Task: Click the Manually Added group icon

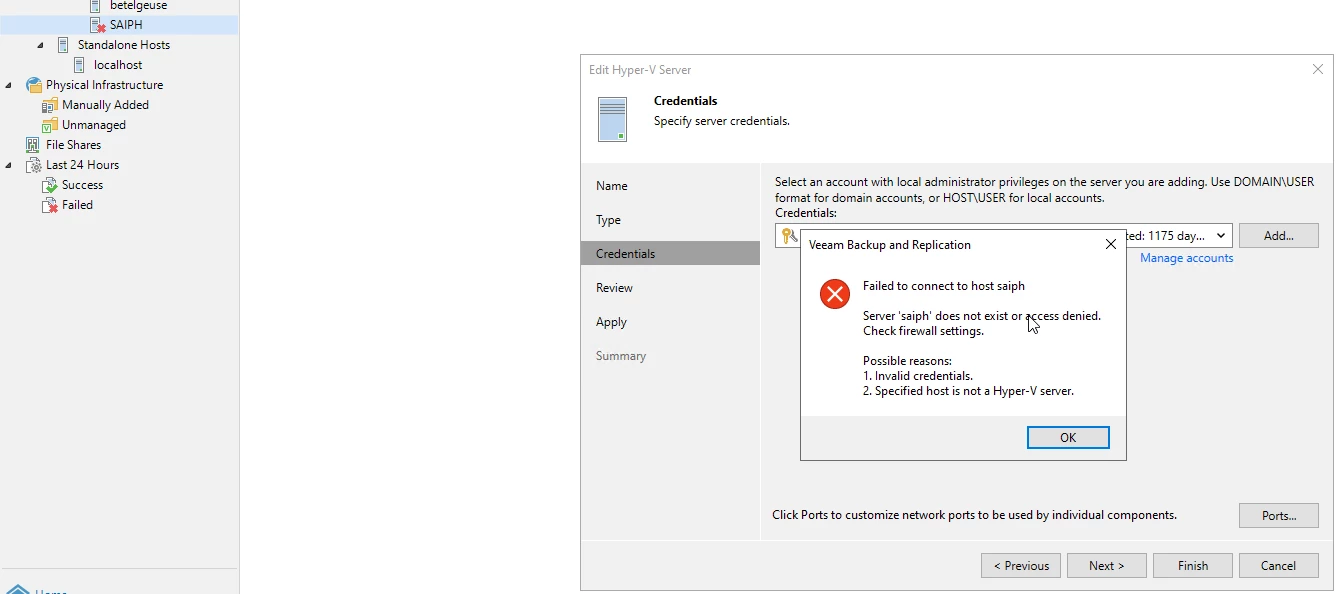Action: pyautogui.click(x=50, y=105)
